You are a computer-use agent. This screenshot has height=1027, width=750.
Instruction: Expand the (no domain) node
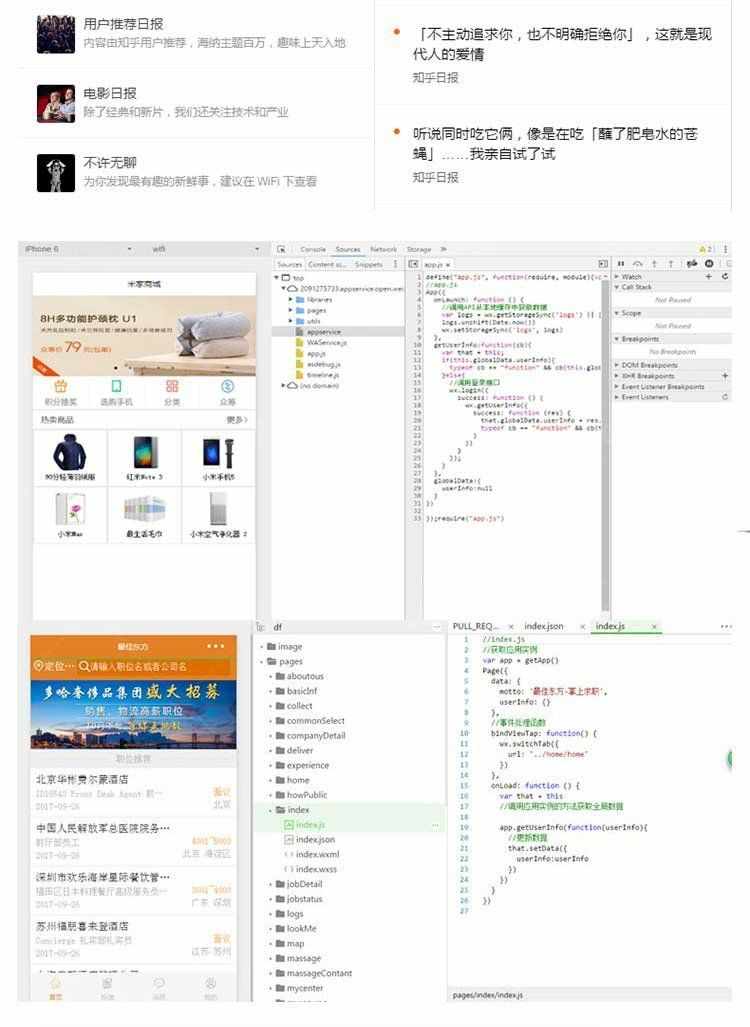284,386
